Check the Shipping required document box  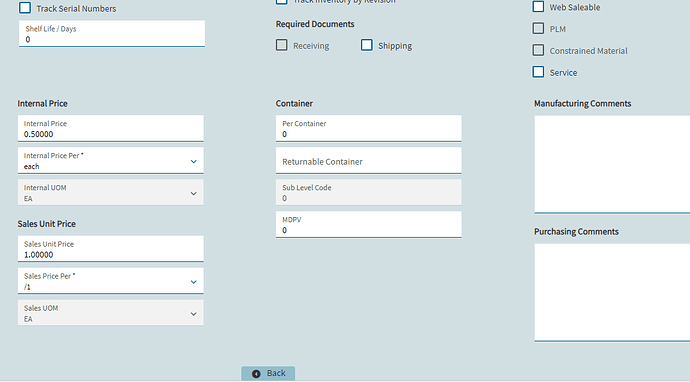367,45
